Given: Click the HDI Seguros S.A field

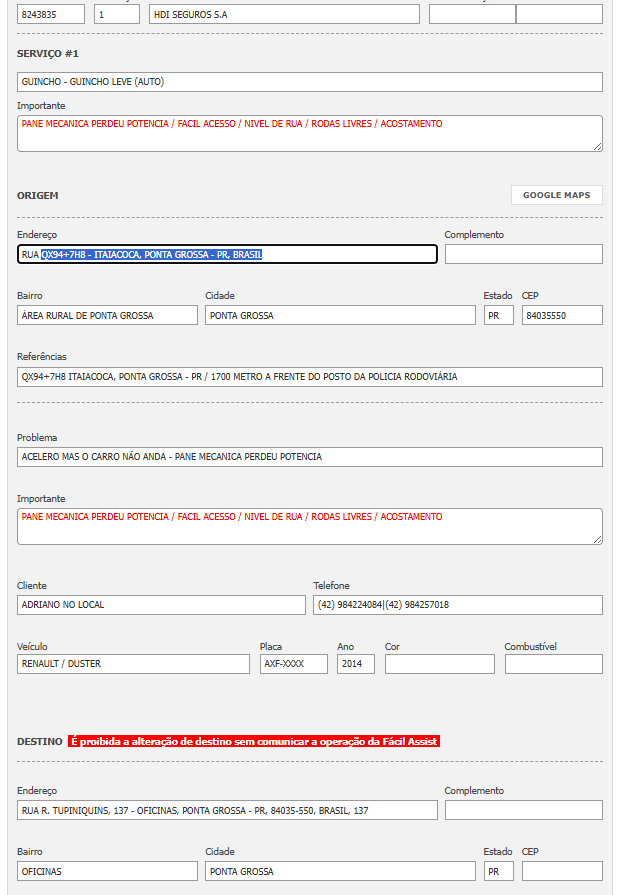Looking at the screenshot, I should (x=284, y=14).
